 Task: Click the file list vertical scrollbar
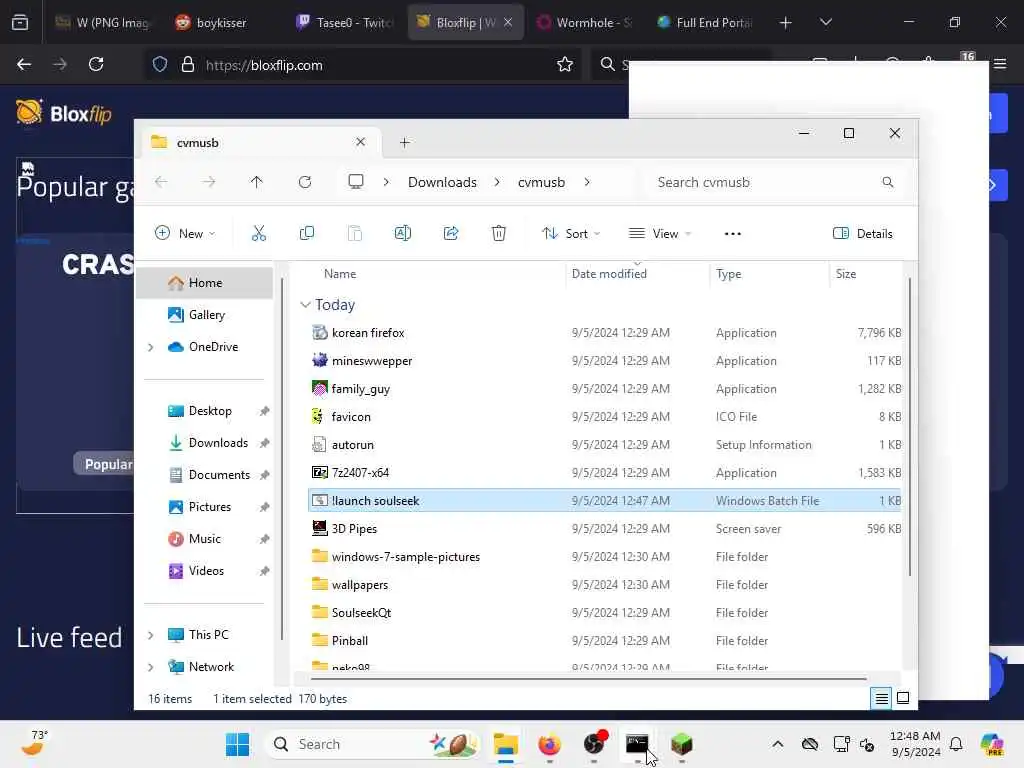coord(909,426)
